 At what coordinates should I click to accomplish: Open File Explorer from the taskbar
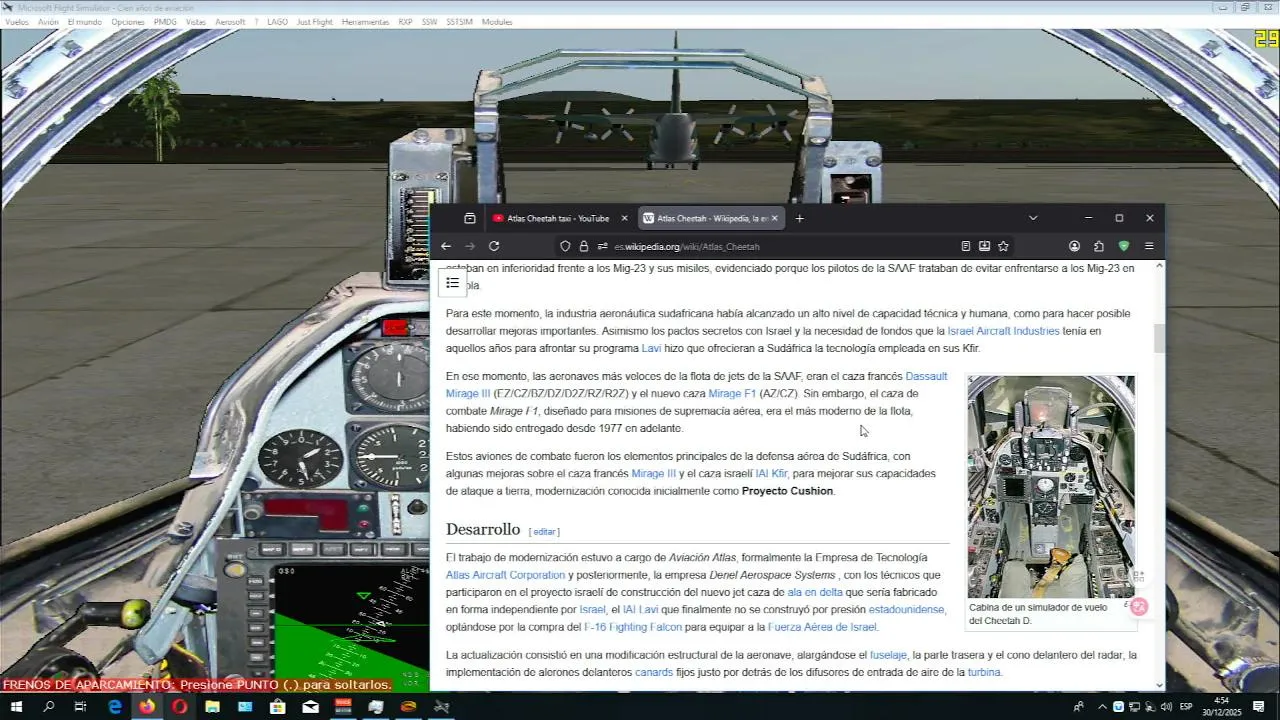(212, 707)
